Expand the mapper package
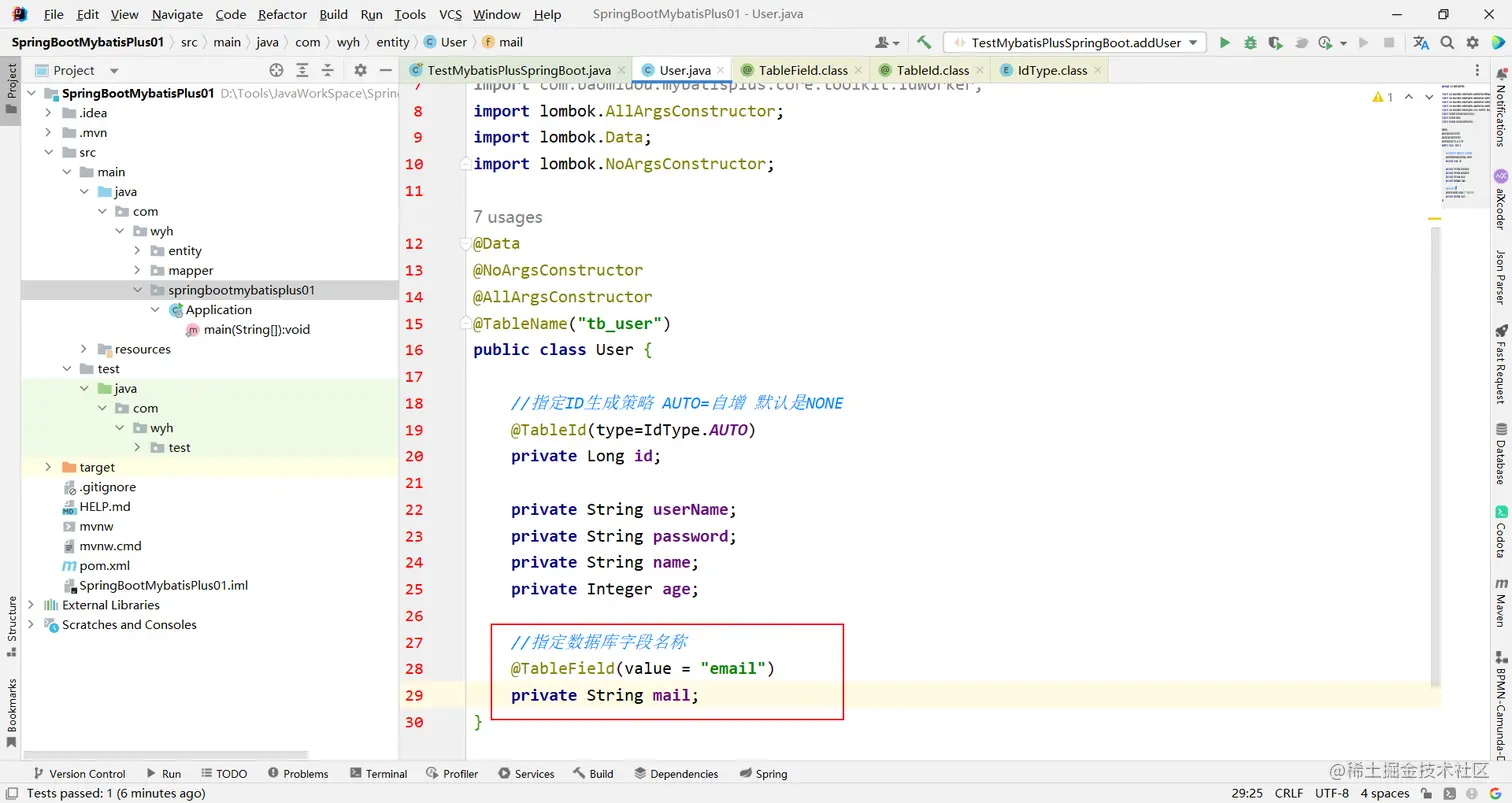 (x=138, y=271)
